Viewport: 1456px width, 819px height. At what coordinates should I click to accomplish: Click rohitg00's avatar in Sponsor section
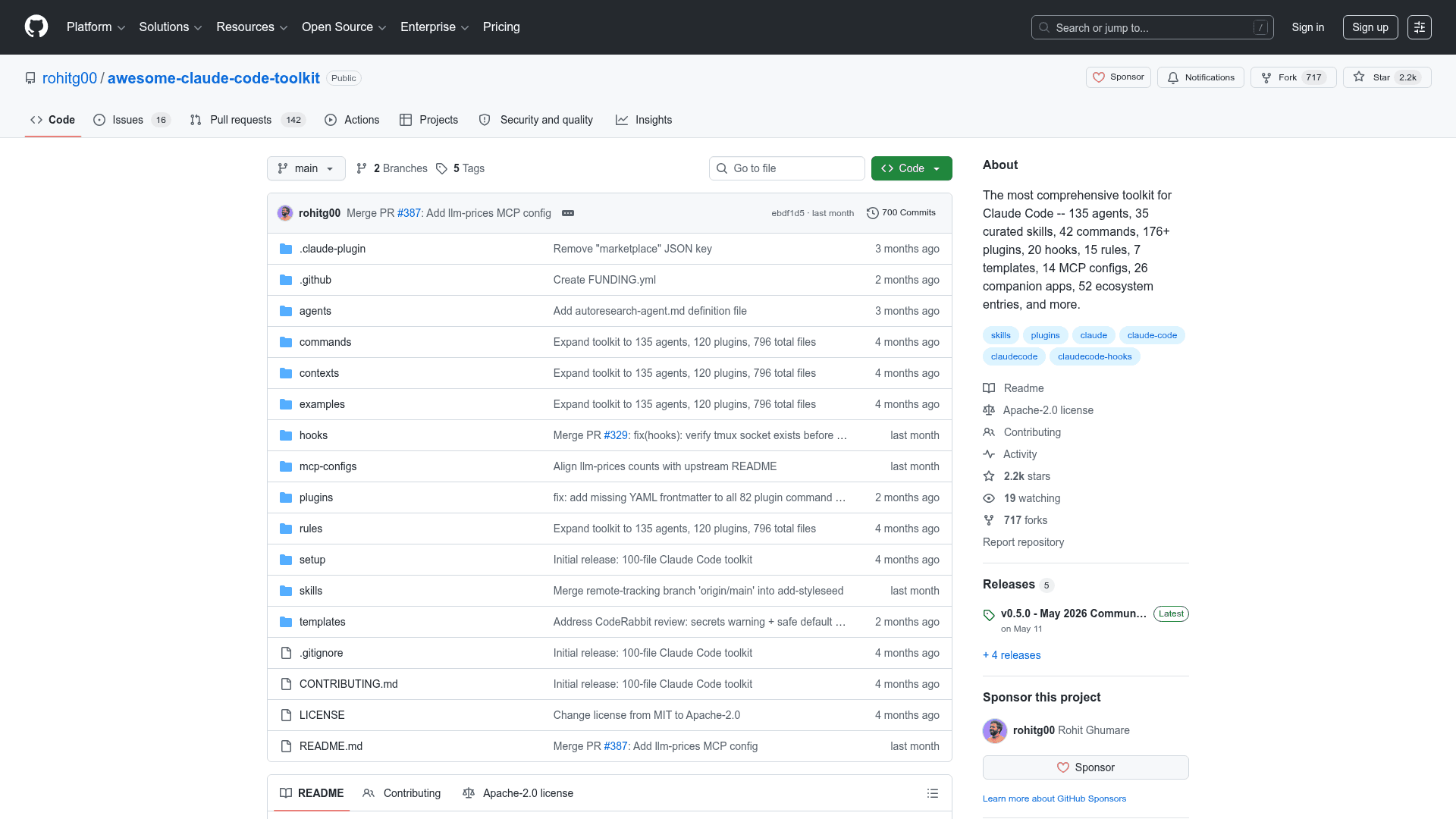click(995, 730)
